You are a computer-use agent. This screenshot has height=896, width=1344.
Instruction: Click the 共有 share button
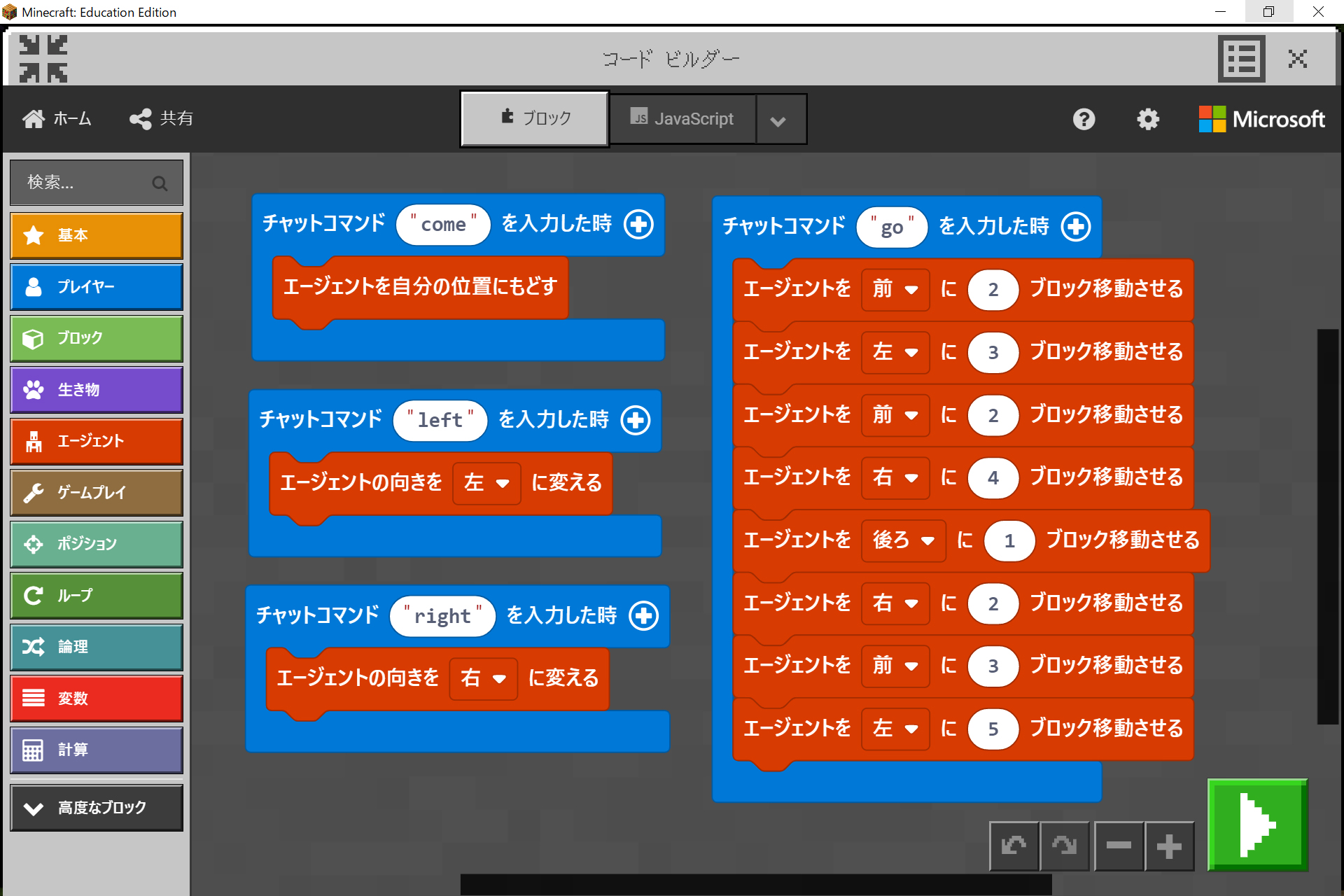[x=162, y=118]
